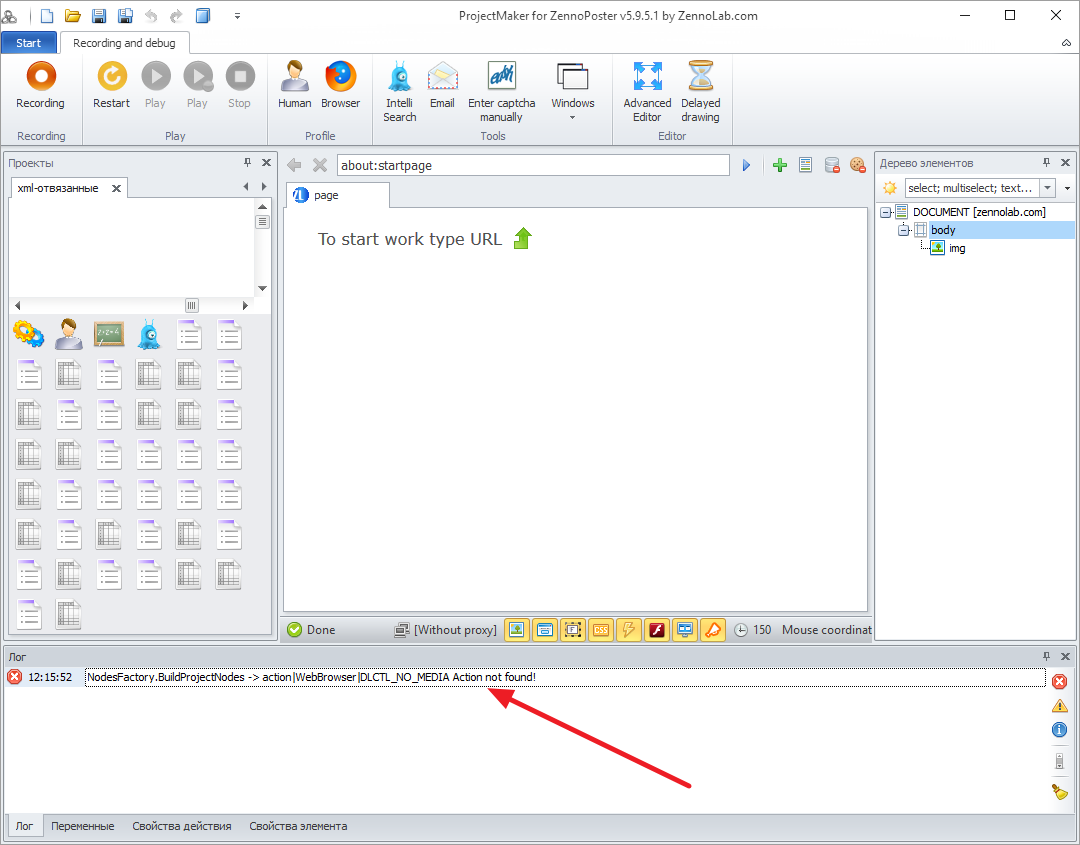Viewport: 1080px width, 845px height.
Task: Switch to the Переменные bottom tab
Action: 83,826
